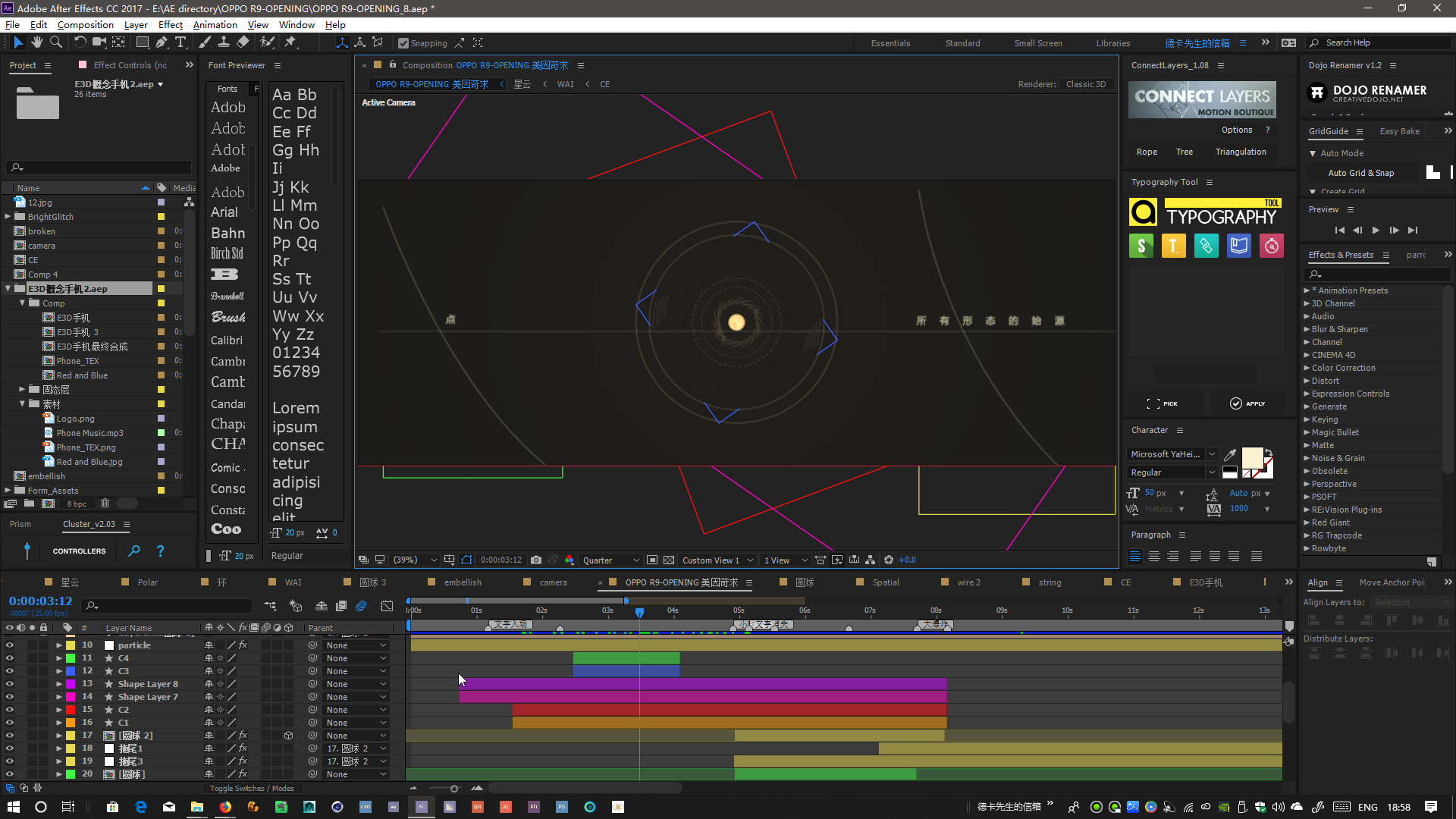Expand the particle layer properties
Screen dimensions: 1456x819
[x=59, y=645]
